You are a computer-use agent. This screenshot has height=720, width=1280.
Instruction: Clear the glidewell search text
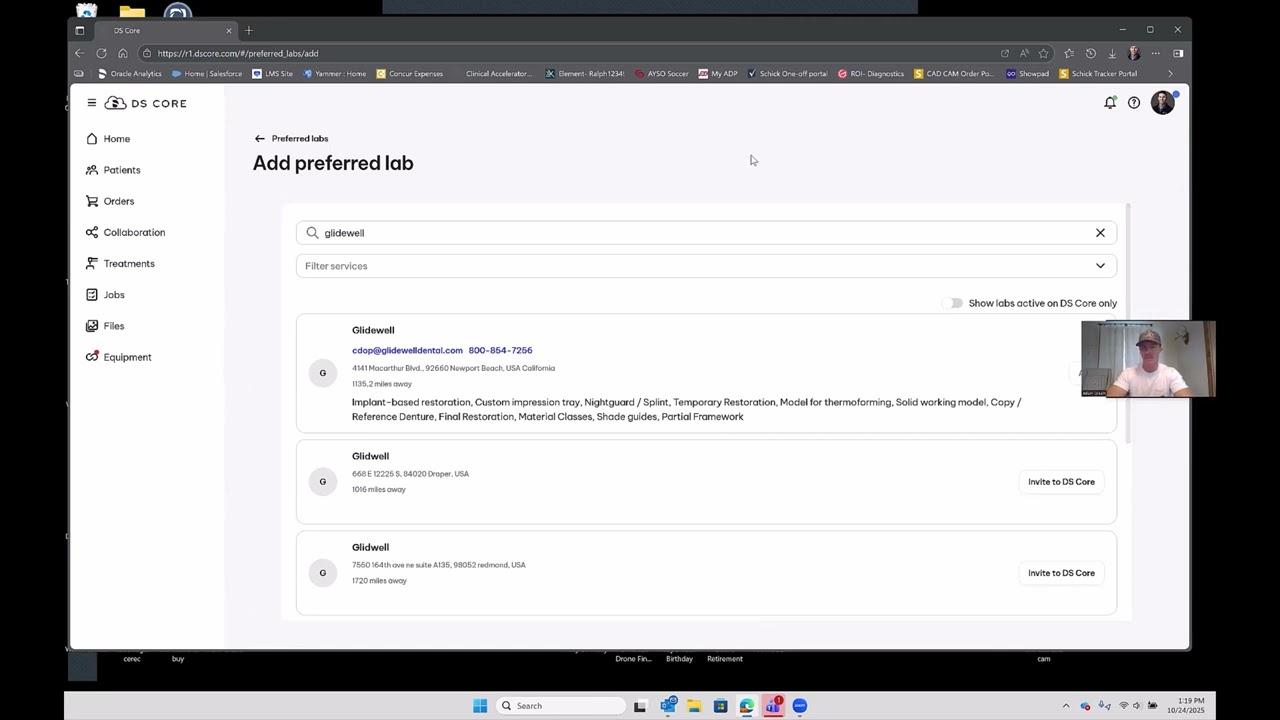coord(1100,233)
